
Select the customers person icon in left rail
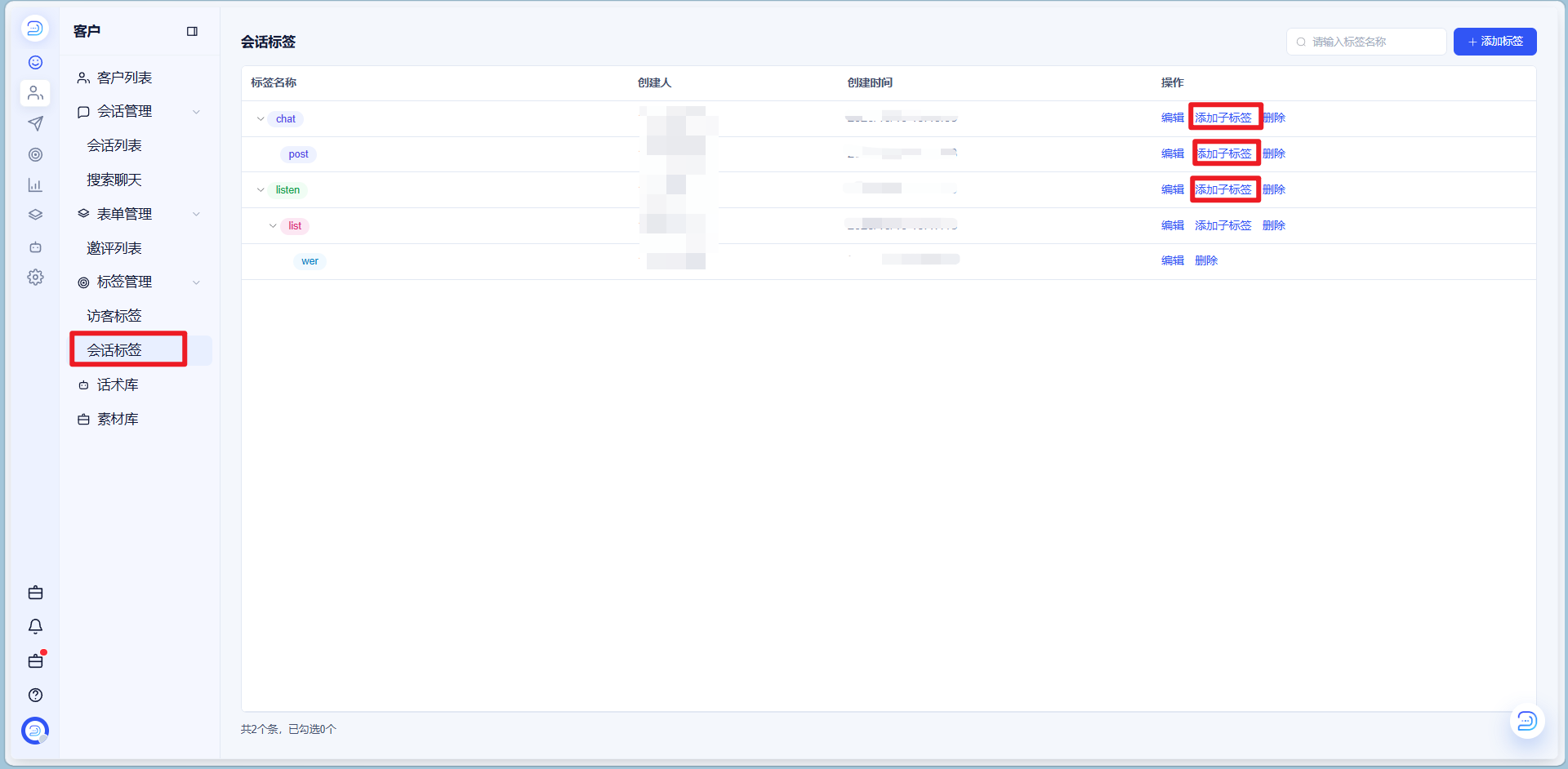pos(35,93)
